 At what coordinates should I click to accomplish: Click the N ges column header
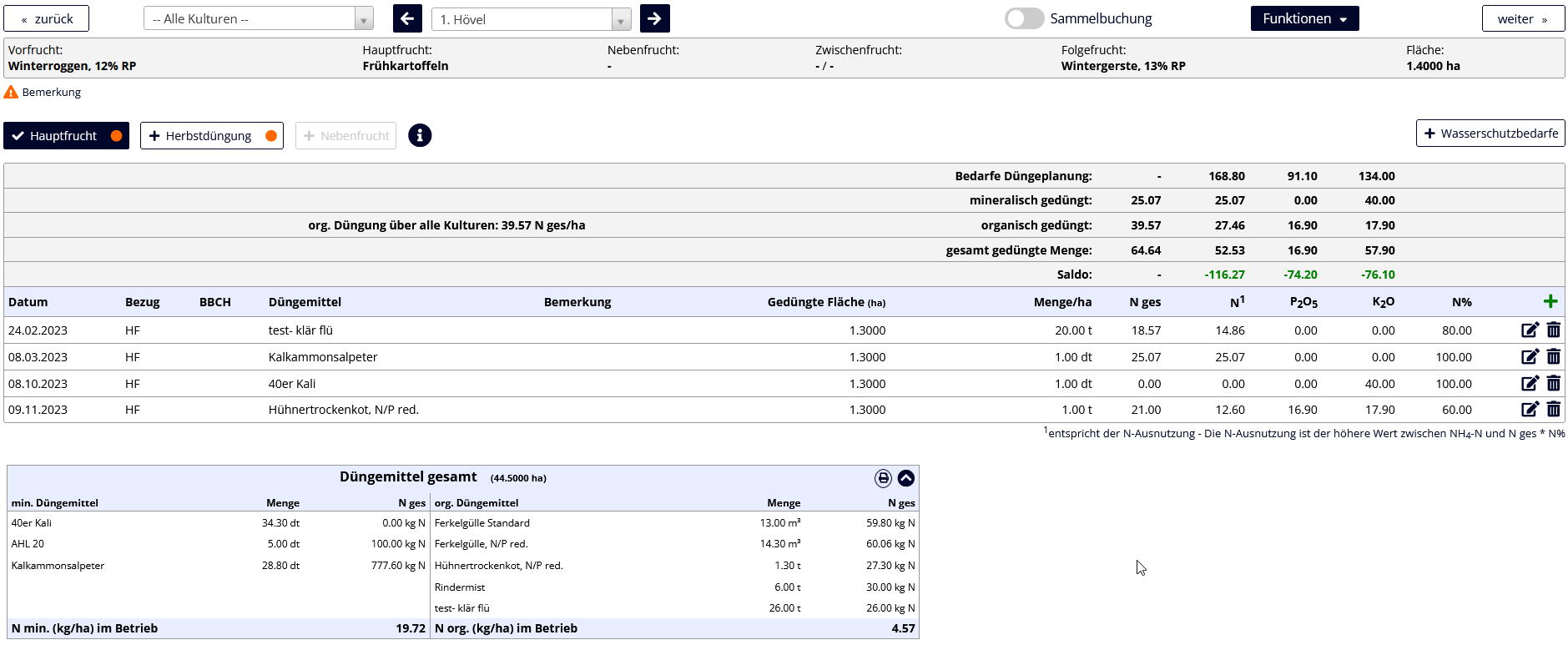(1145, 302)
